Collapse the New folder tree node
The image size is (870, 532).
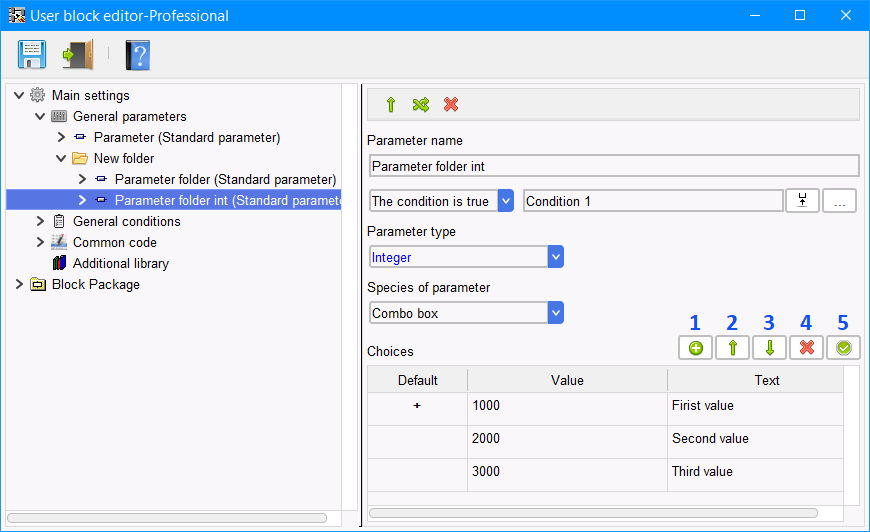tap(61, 159)
